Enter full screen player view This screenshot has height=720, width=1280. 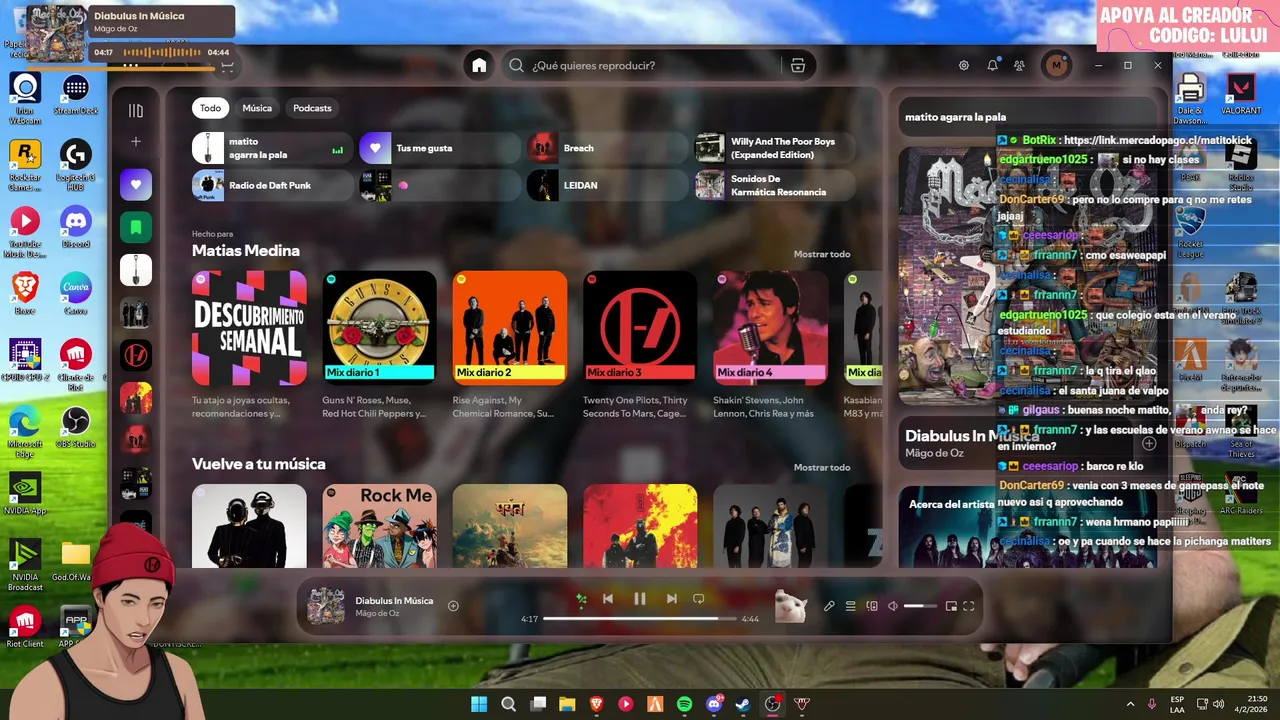tap(969, 606)
